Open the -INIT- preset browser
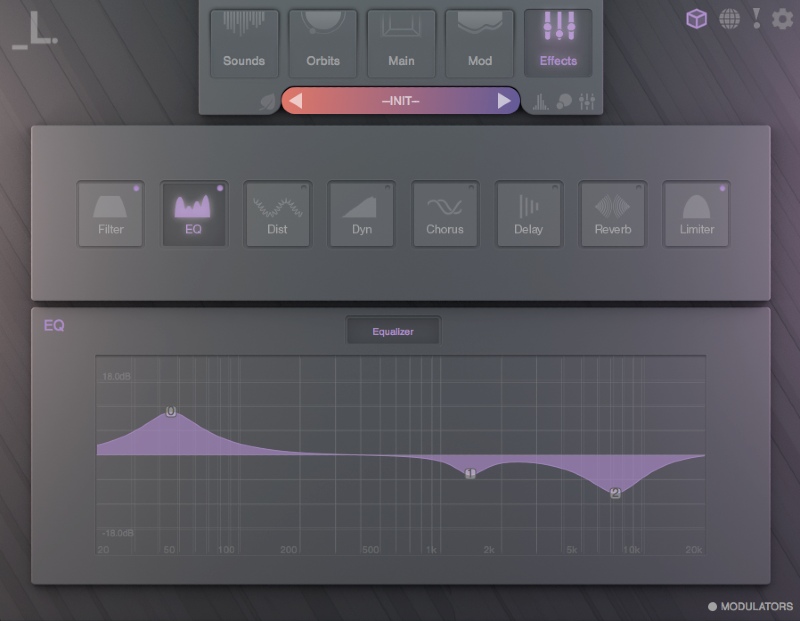Image resolution: width=800 pixels, height=621 pixels. coord(399,100)
